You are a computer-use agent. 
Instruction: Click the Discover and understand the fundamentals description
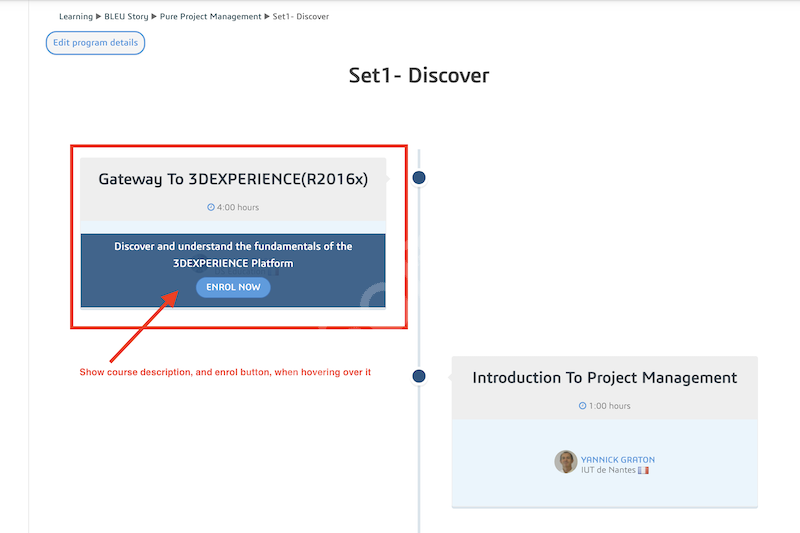[233, 255]
